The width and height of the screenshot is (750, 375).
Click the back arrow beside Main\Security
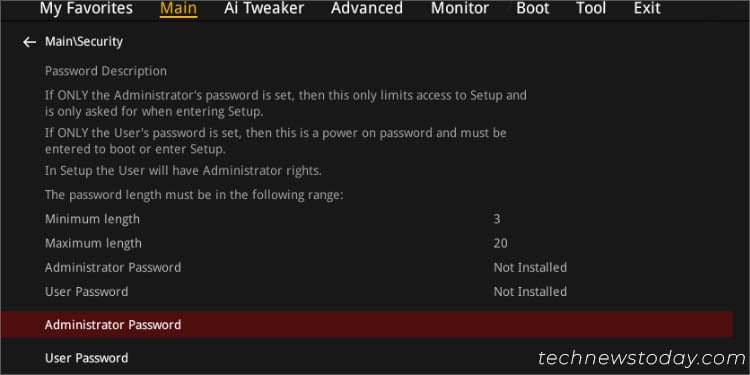30,43
